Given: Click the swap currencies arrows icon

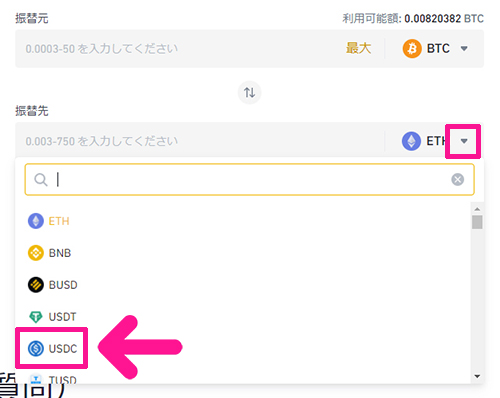Looking at the screenshot, I should (249, 92).
